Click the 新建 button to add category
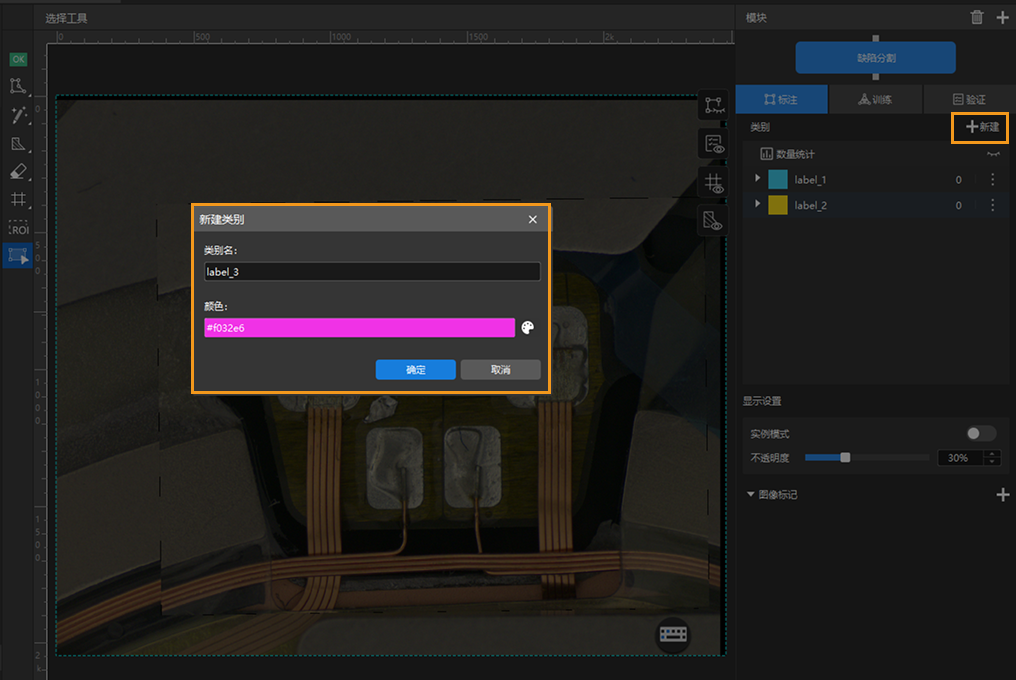 (981, 127)
